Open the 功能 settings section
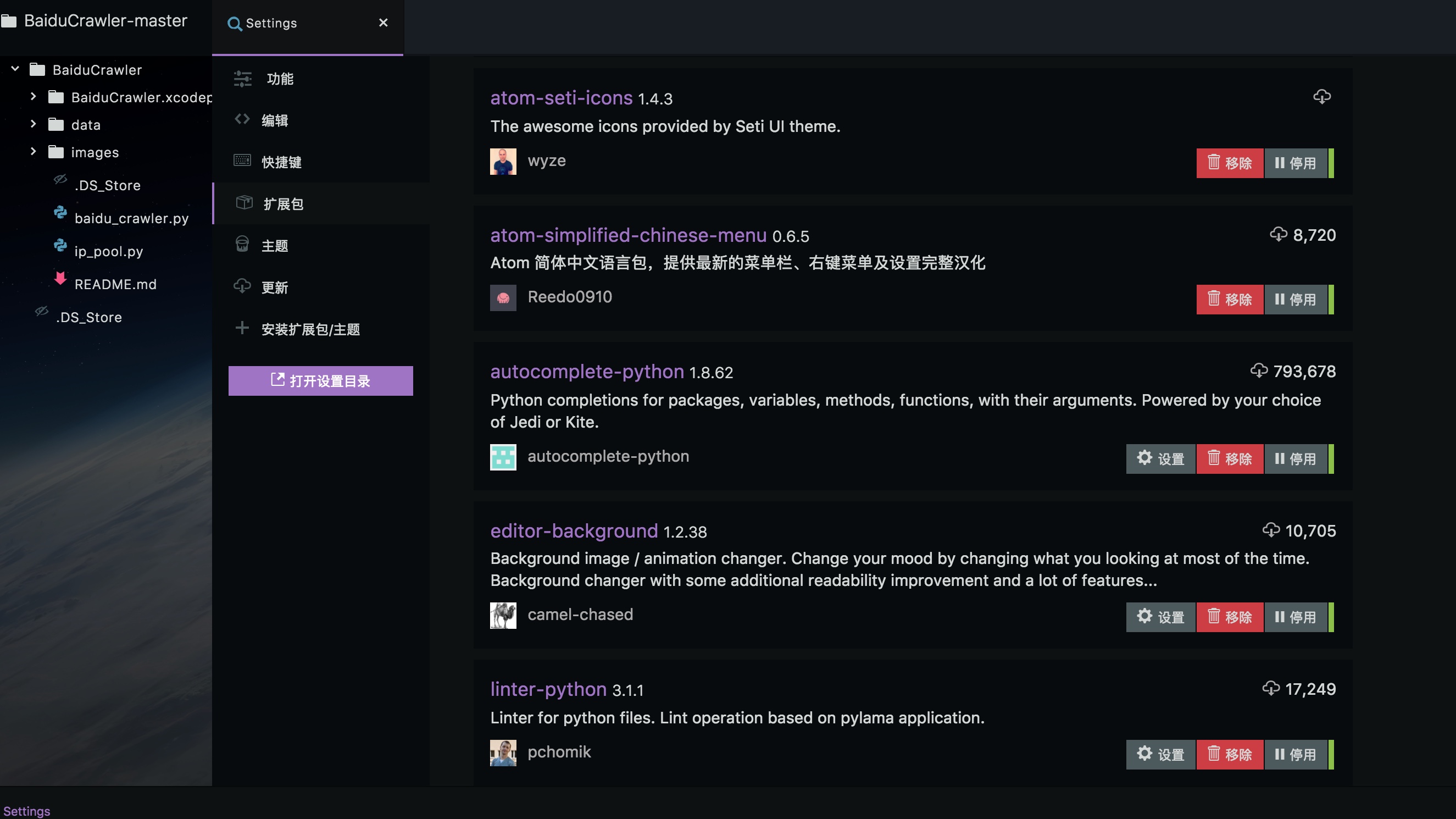This screenshot has width=1456, height=819. [x=321, y=79]
